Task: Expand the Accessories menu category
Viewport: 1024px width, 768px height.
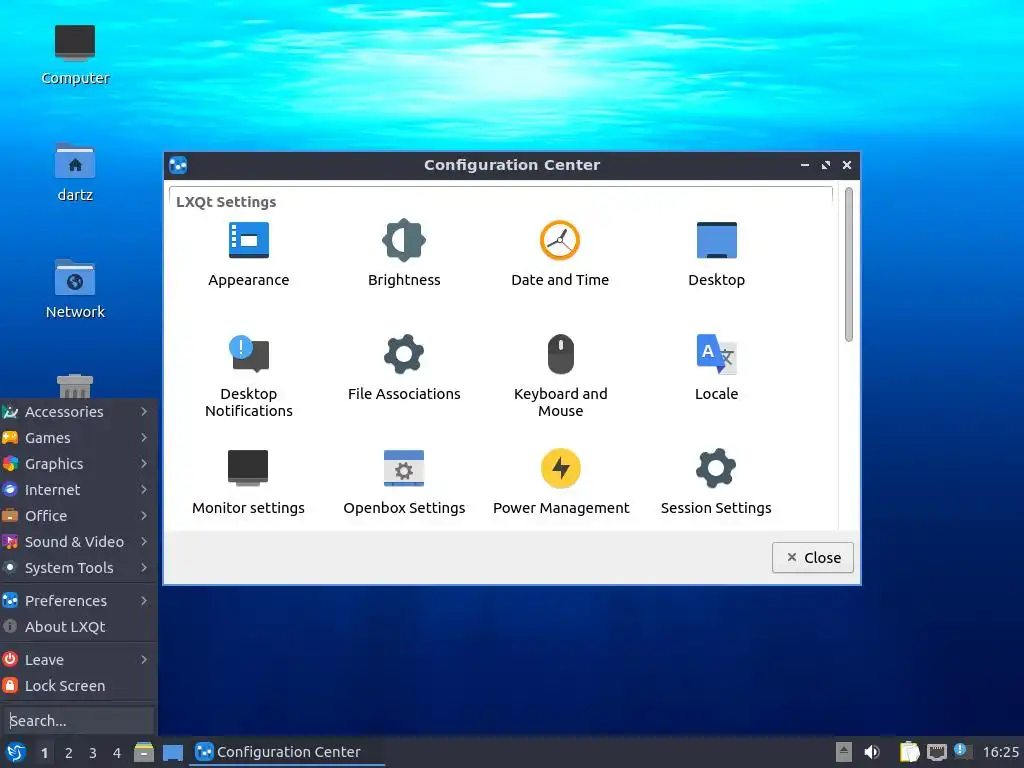Action: 78,411
